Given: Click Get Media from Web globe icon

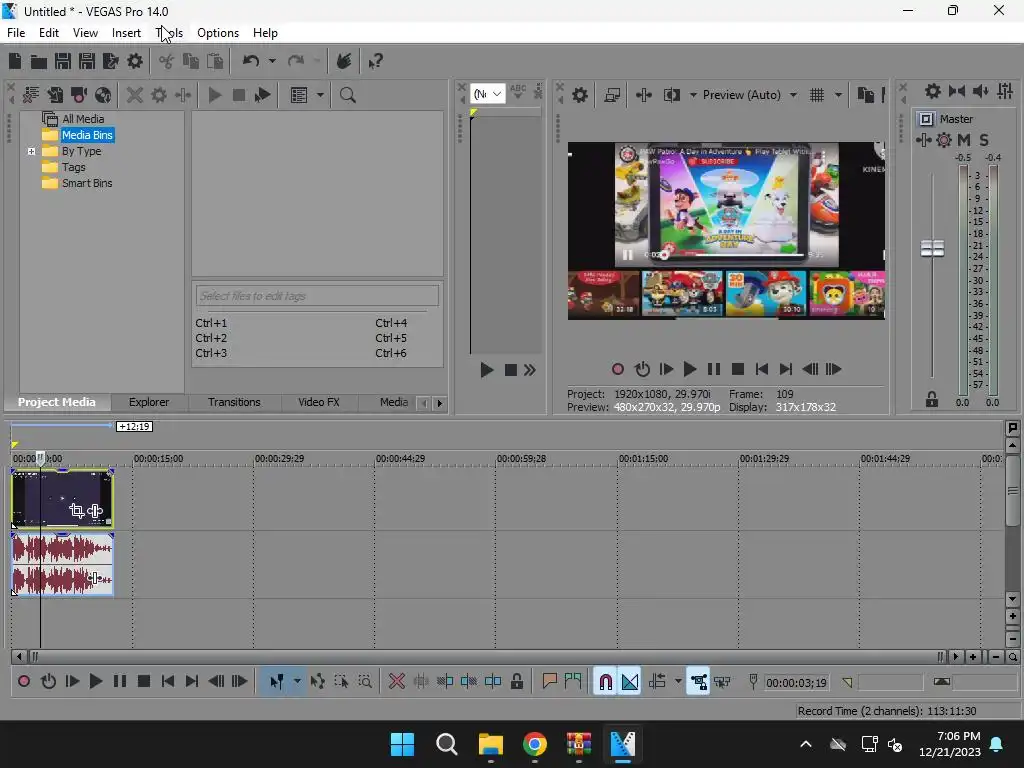Looking at the screenshot, I should pos(103,95).
